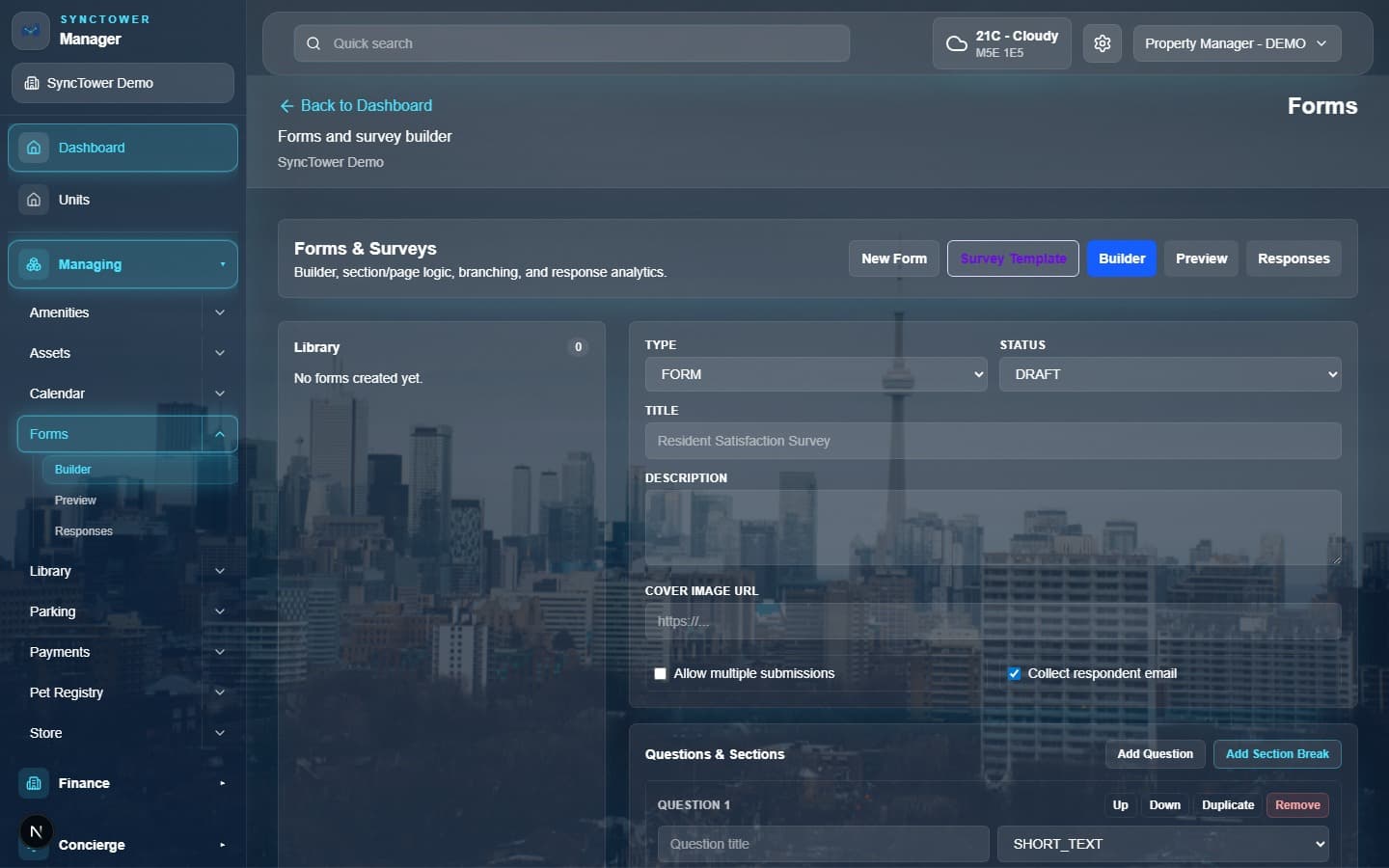Click the magnifier icon in Quick search
This screenshot has width=1389, height=868.
point(313,43)
